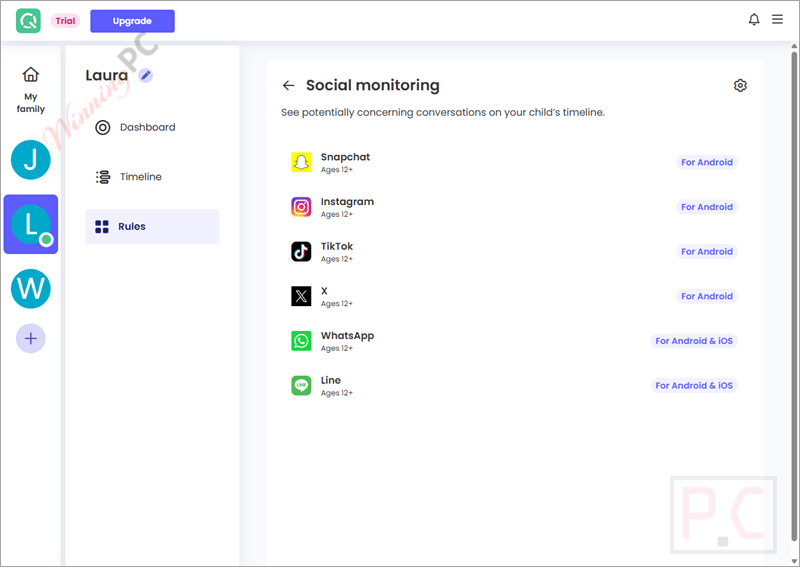Click the Rules grid icon
800x567 pixels.
[102, 227]
